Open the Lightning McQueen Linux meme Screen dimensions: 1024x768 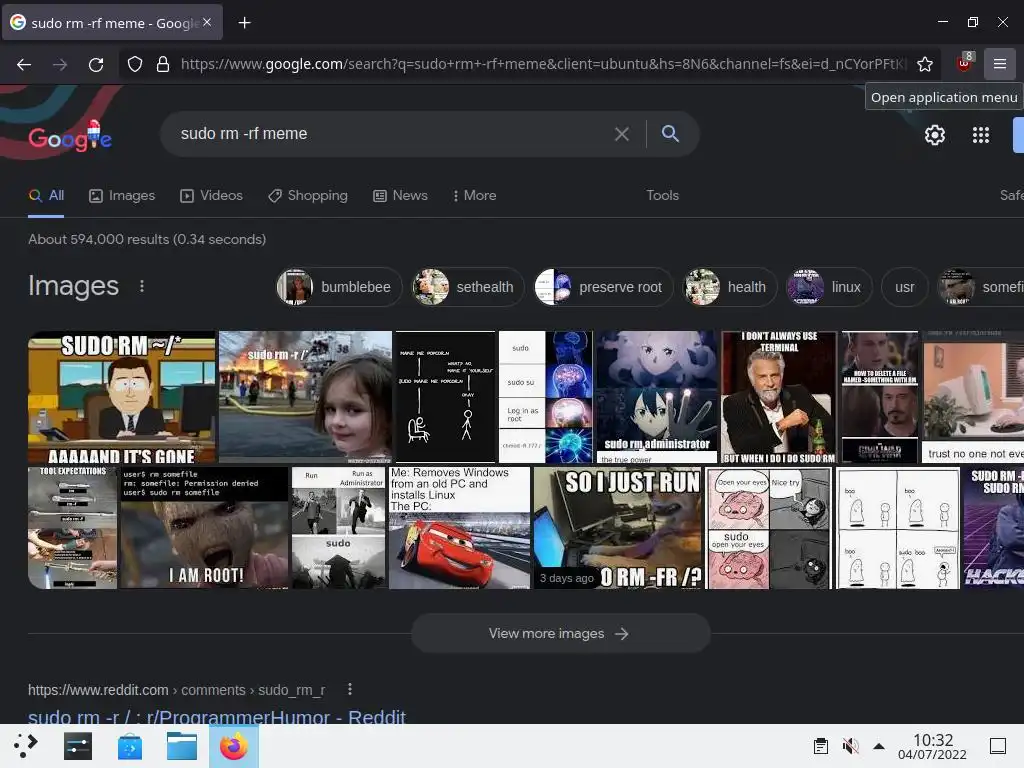(459, 528)
